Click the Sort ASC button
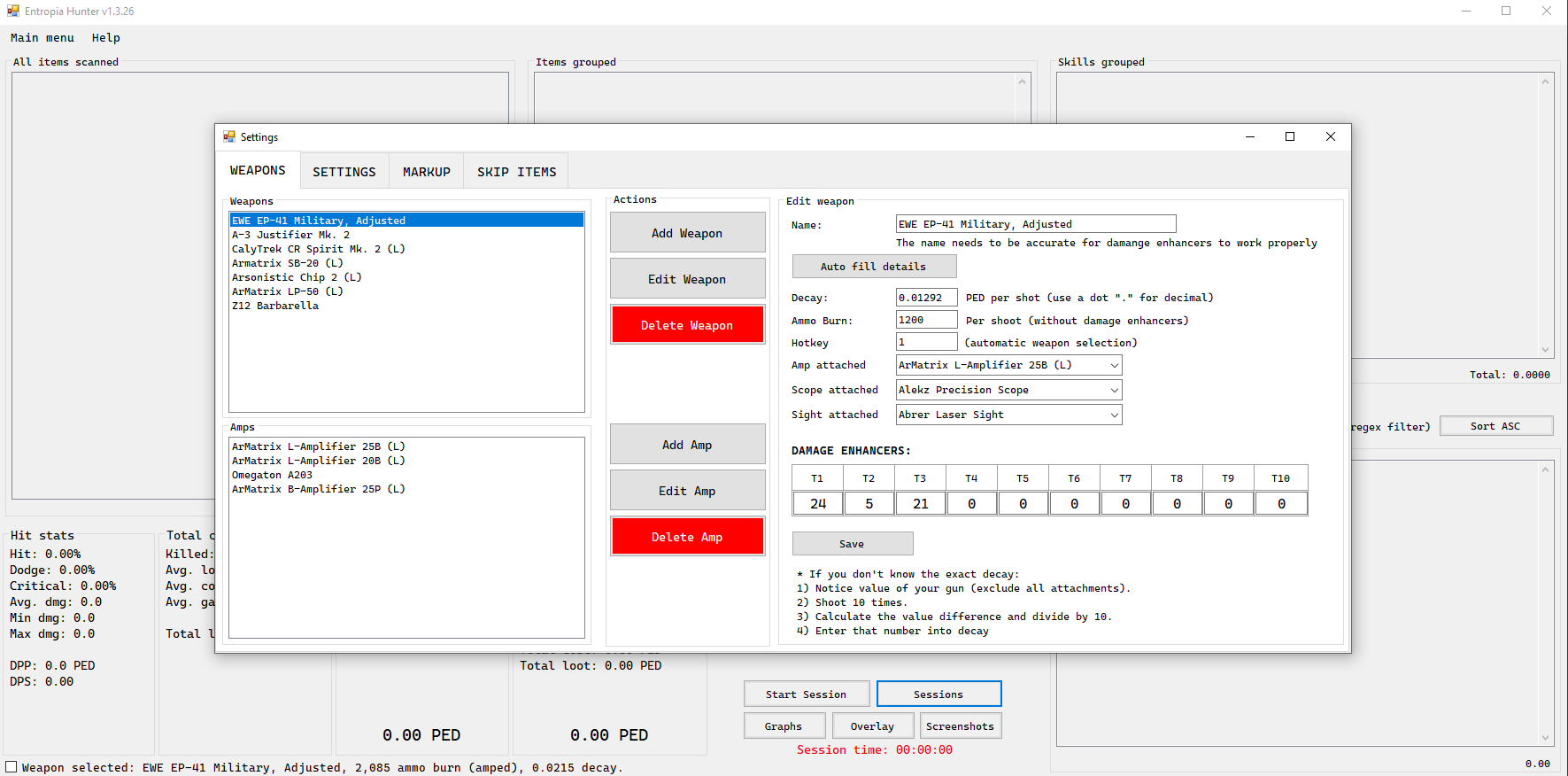The width and height of the screenshot is (1568, 776). [x=1495, y=426]
